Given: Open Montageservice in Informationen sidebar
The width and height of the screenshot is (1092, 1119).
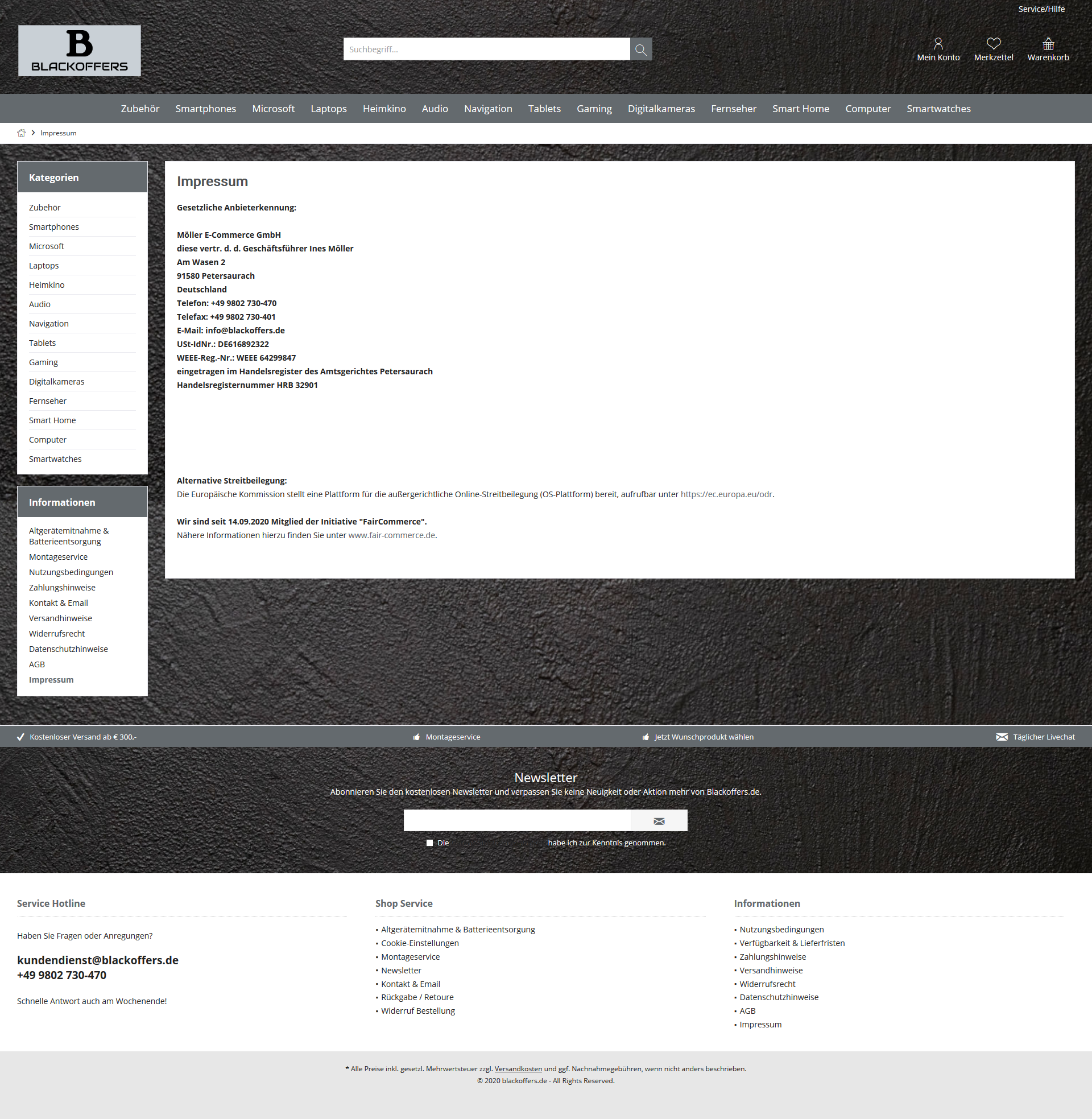Looking at the screenshot, I should point(58,557).
